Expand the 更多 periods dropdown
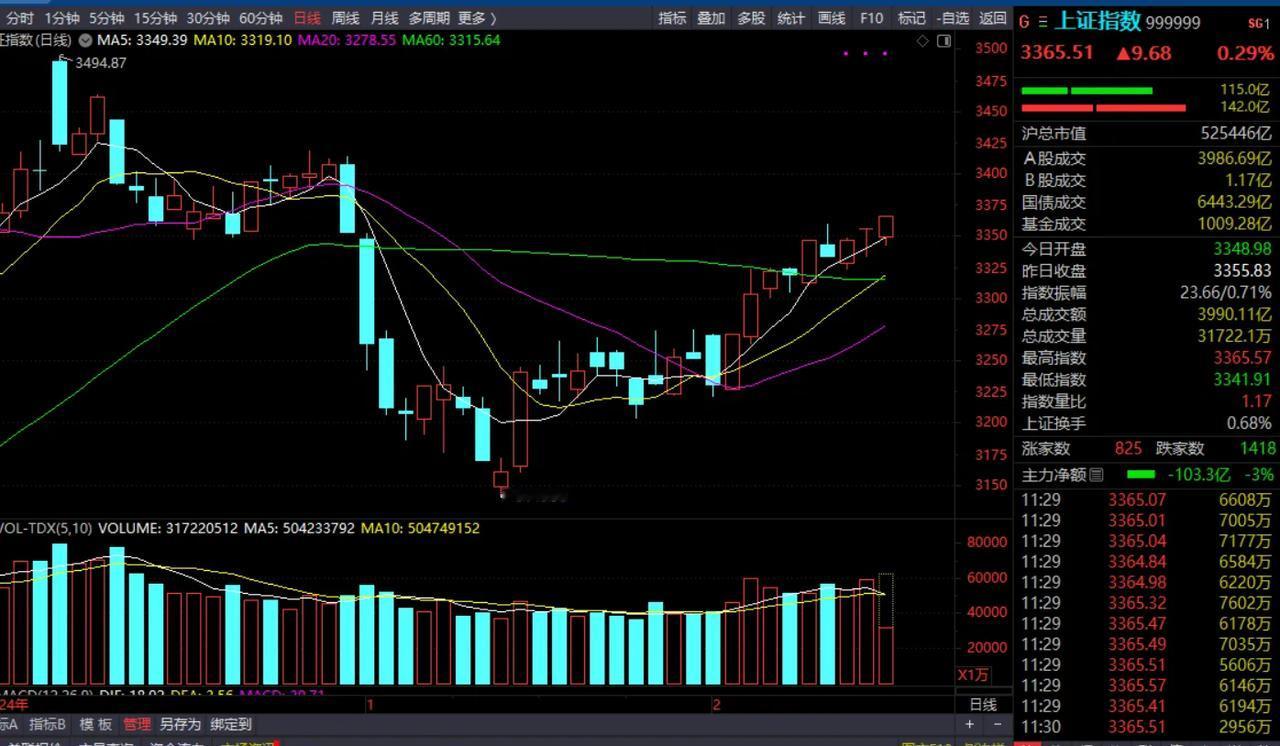This screenshot has height=746, width=1280. coord(476,18)
